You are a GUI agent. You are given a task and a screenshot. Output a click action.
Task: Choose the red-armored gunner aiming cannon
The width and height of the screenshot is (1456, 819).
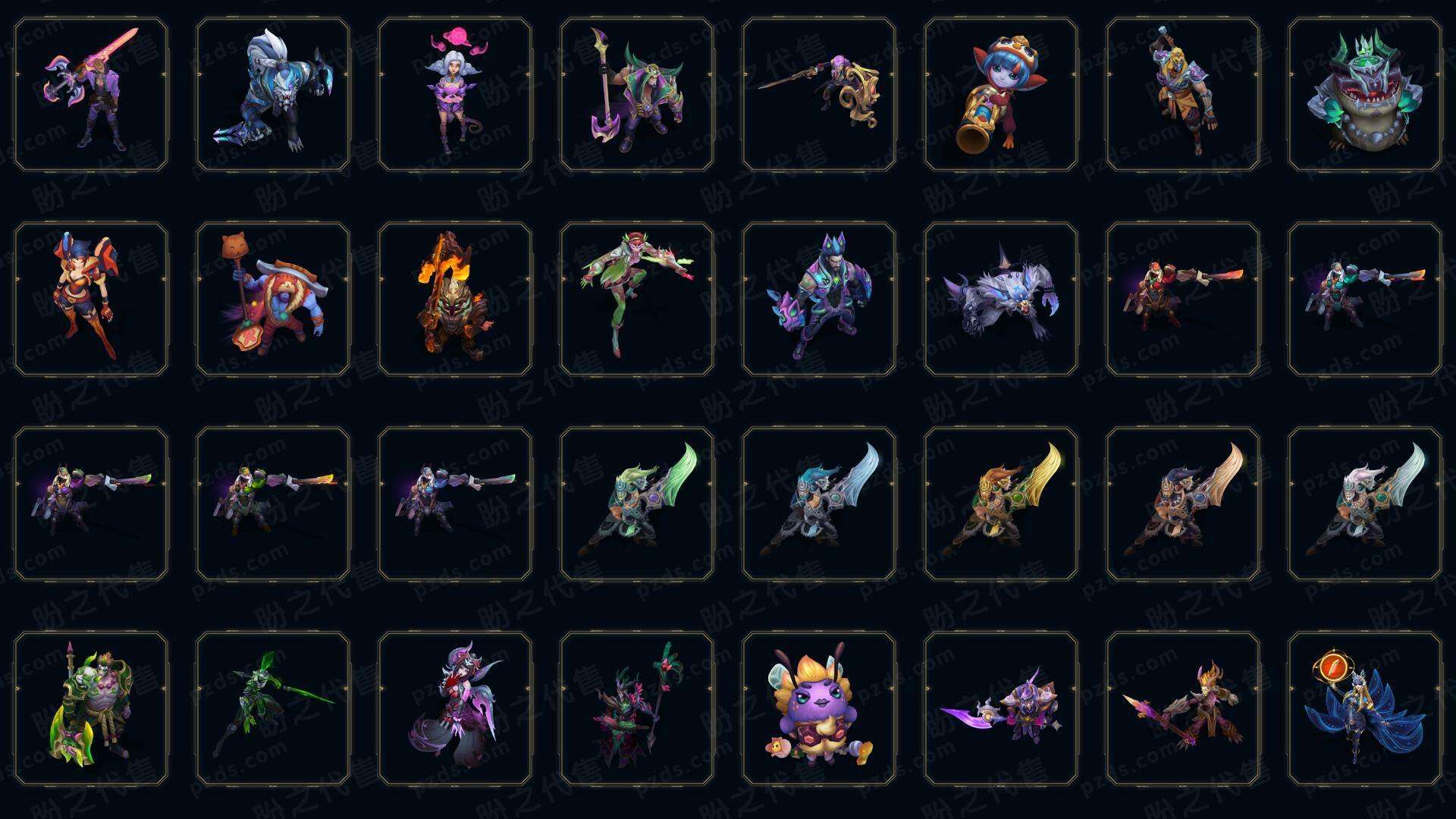[x=1183, y=299]
